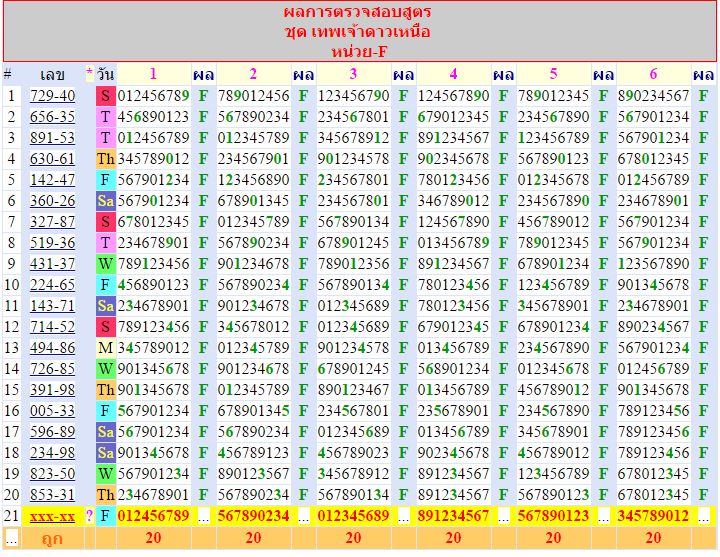Click the red ผลการตรวจสอบสูตร title banner
The width and height of the screenshot is (720, 557).
(358, 32)
